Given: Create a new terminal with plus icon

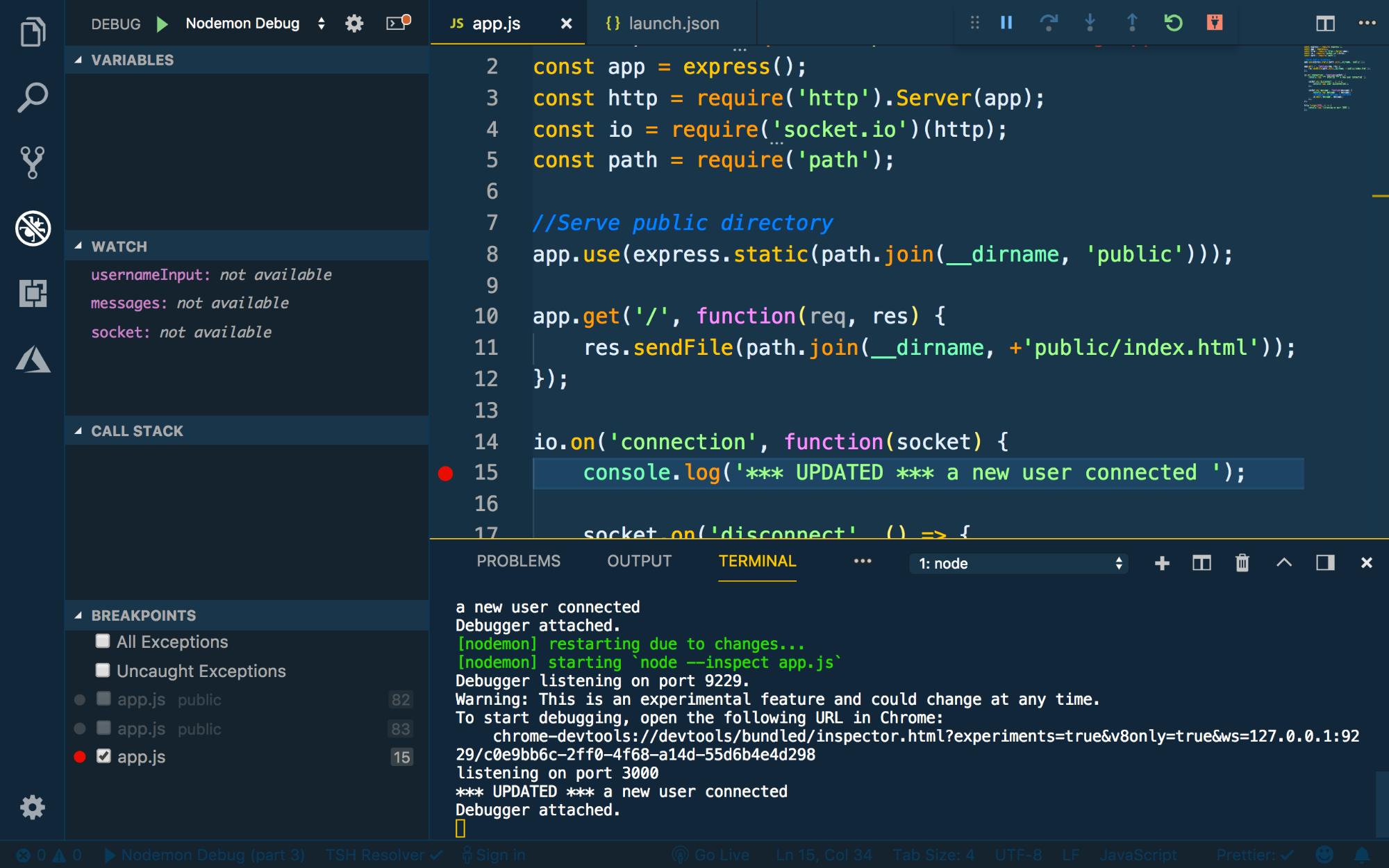Looking at the screenshot, I should [x=1162, y=563].
